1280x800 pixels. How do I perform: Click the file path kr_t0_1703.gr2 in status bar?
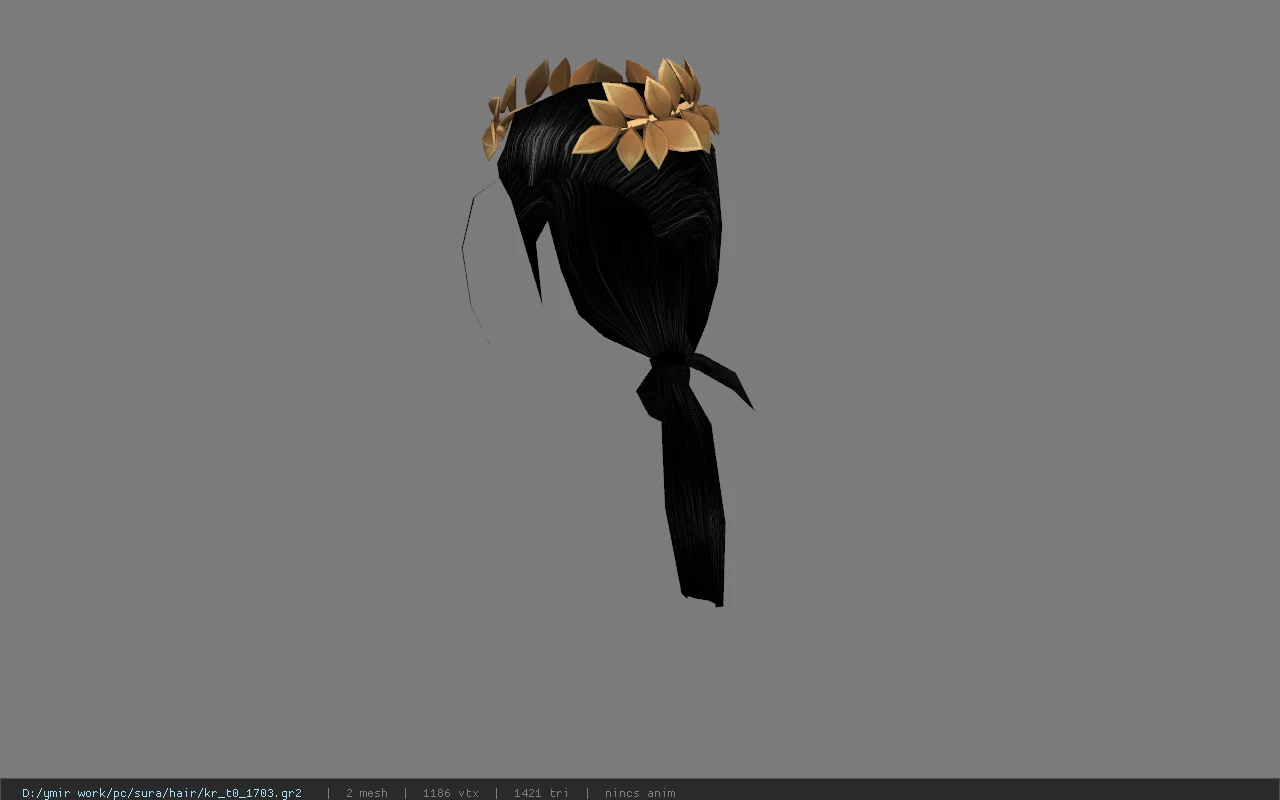[x=162, y=793]
